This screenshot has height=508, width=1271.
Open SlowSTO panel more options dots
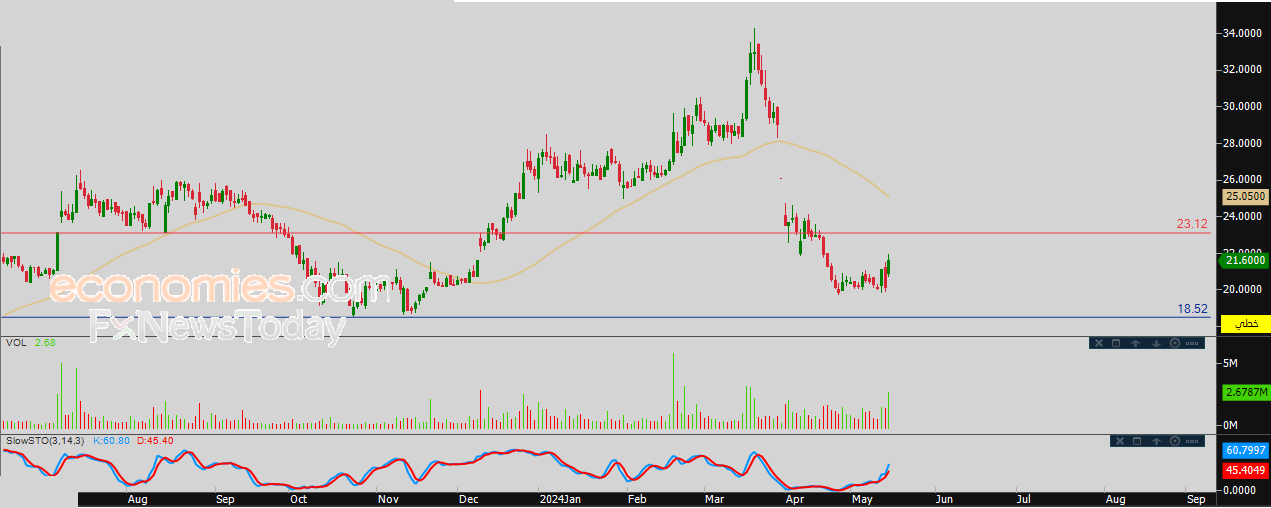coord(1192,441)
